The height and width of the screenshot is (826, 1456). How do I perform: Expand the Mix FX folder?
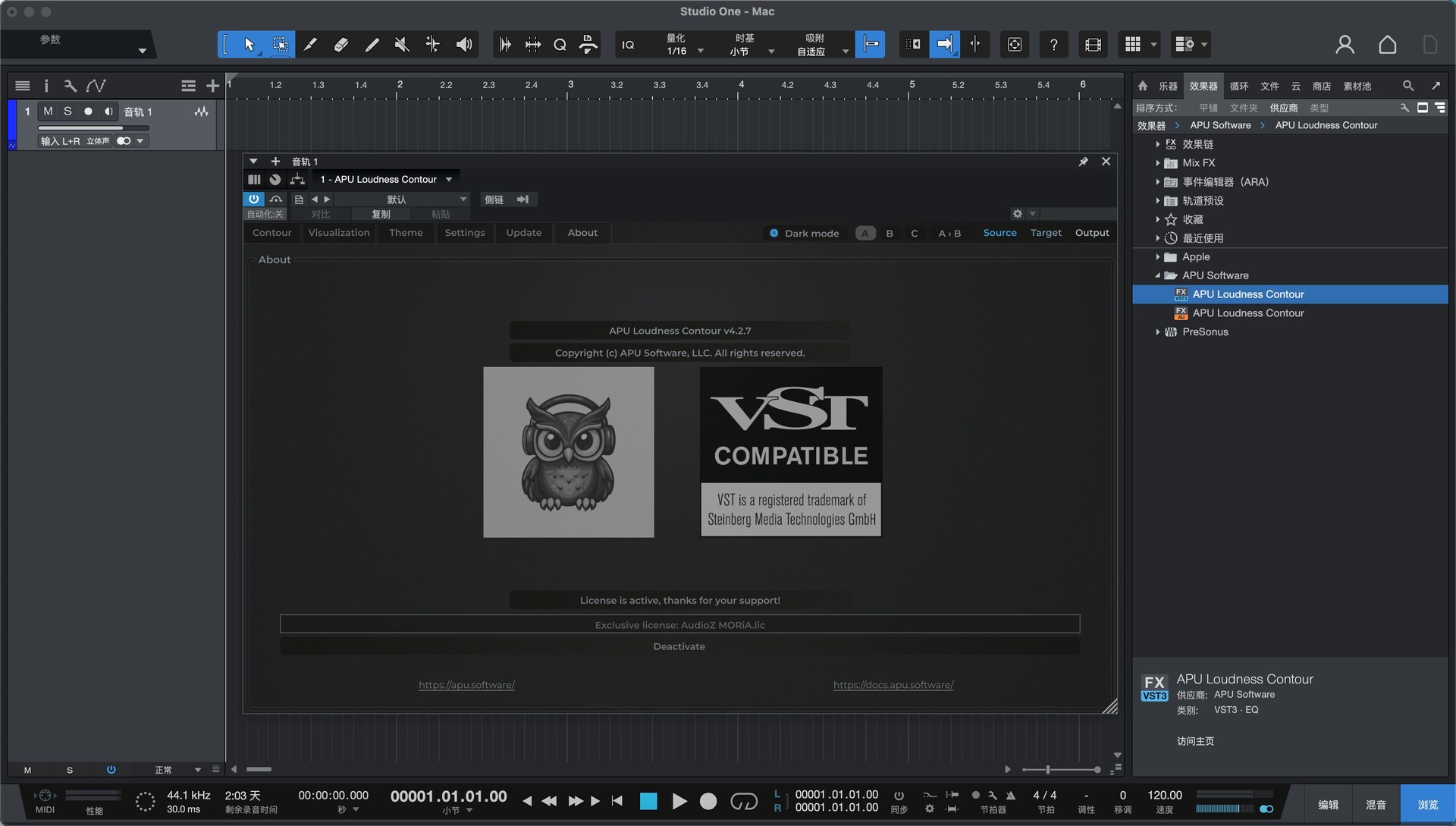1157,163
